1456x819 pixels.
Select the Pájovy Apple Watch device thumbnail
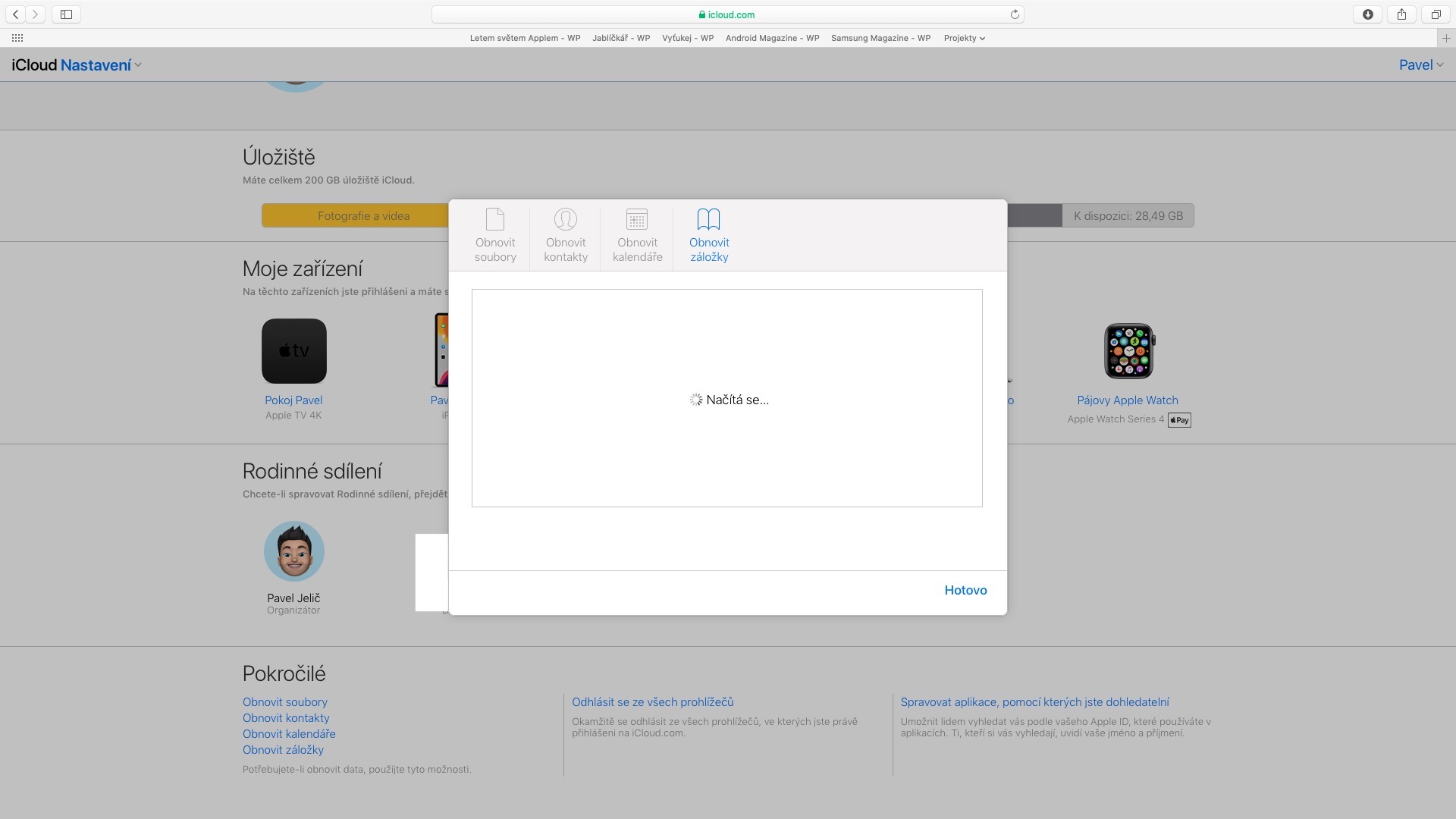point(1128,351)
